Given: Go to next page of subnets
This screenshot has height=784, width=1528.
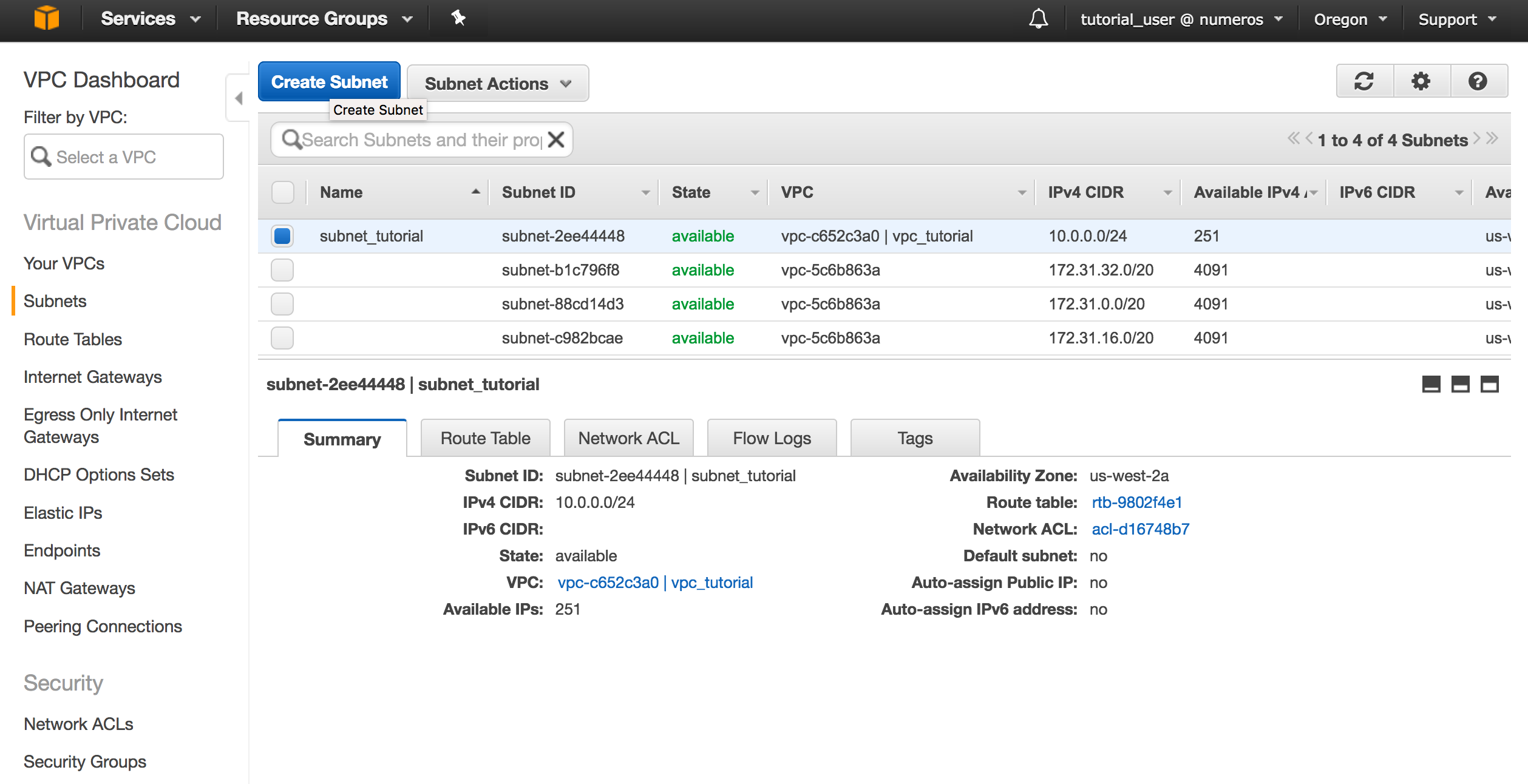Looking at the screenshot, I should click(x=1476, y=139).
